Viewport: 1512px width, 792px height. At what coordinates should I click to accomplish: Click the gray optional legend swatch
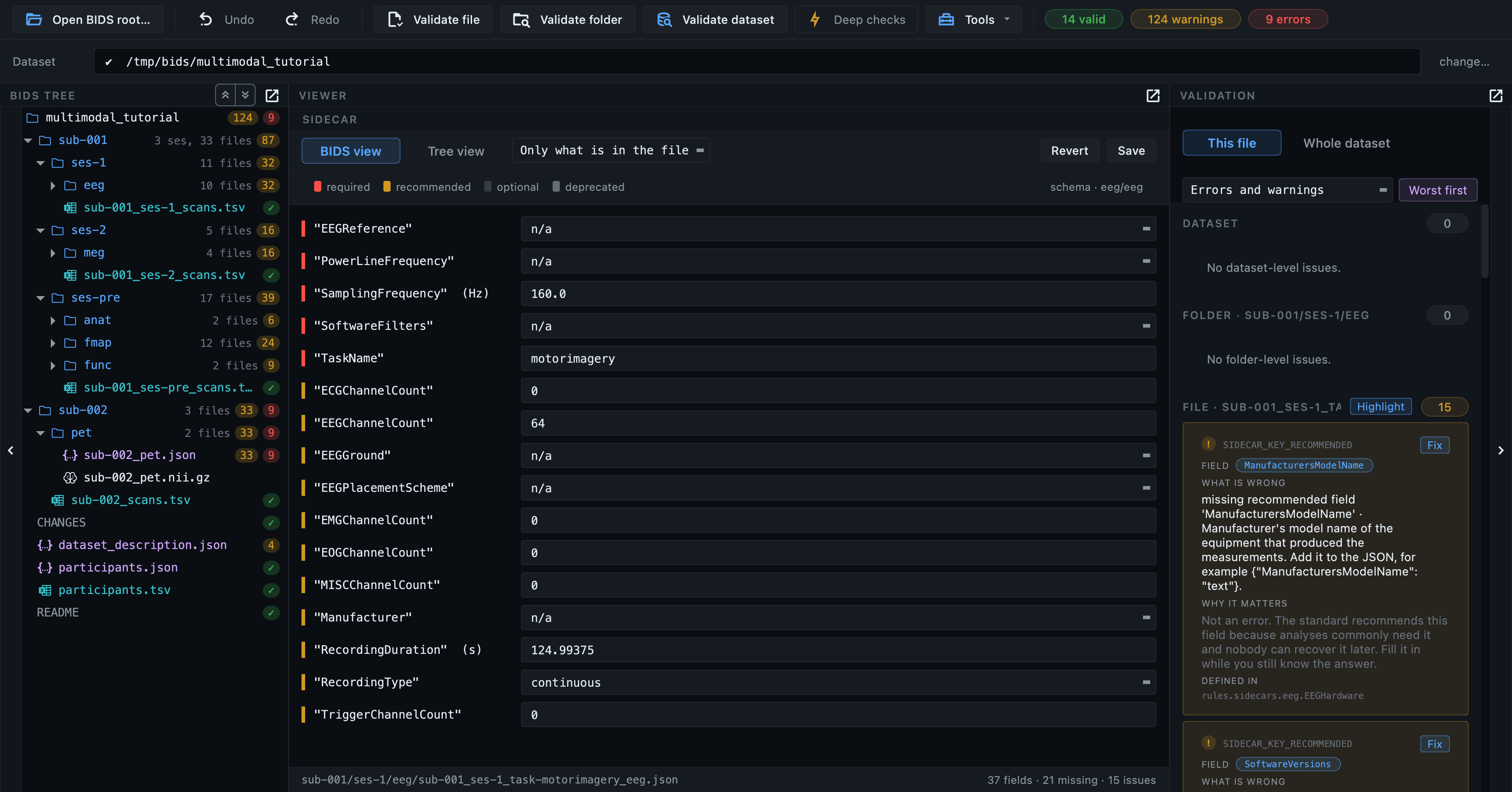click(x=488, y=186)
